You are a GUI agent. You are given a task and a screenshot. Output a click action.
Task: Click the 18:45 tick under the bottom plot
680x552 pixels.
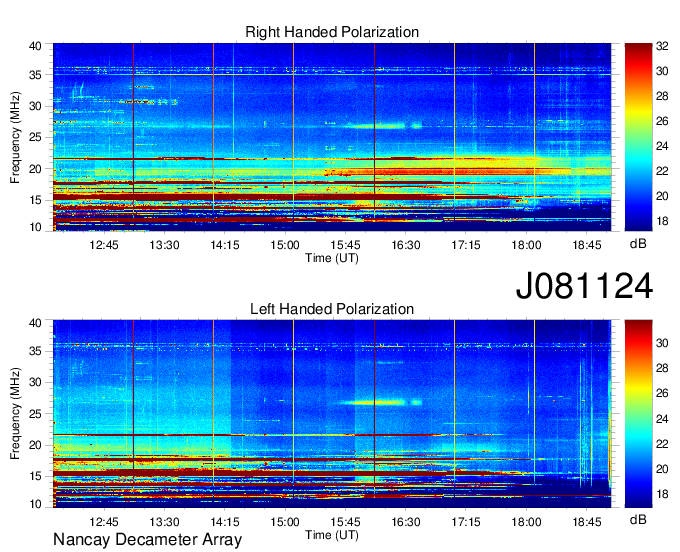587,522
